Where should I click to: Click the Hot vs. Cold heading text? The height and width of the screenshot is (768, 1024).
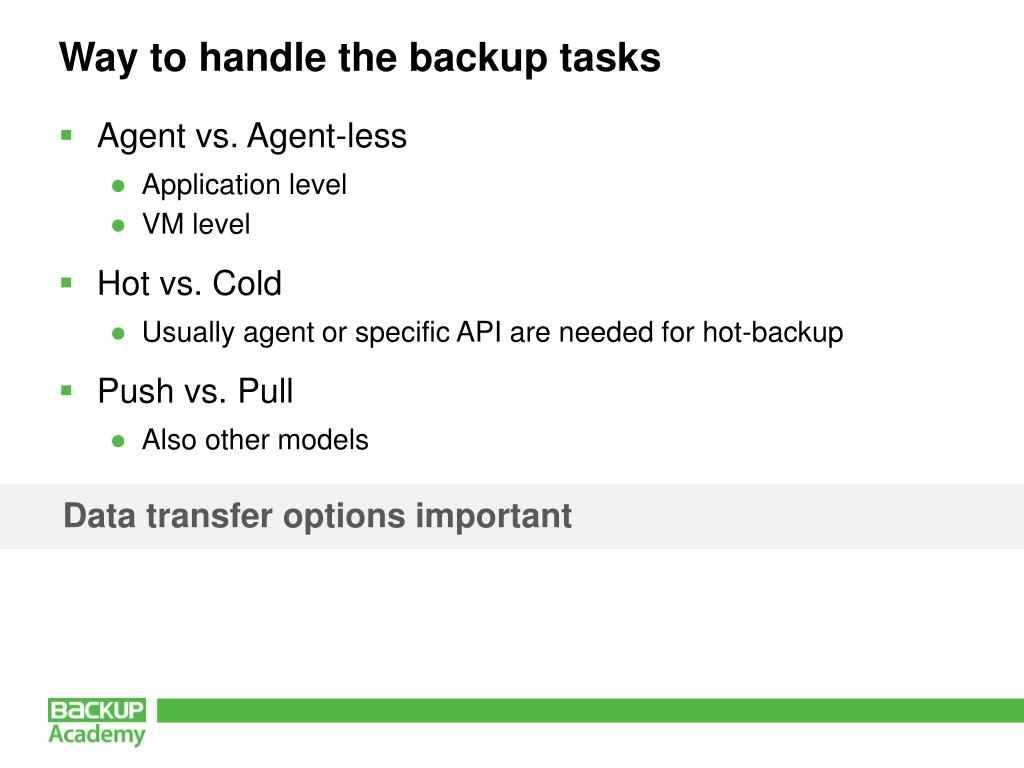click(189, 284)
